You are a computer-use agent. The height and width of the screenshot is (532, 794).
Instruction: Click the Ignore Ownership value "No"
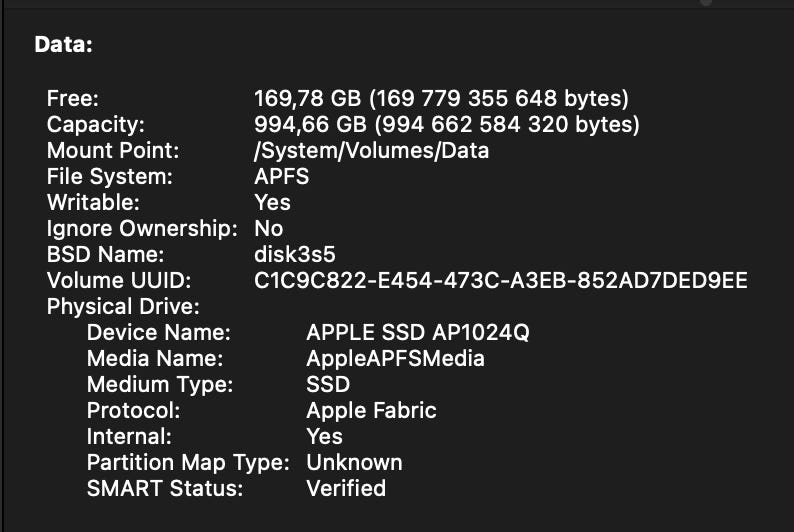click(268, 228)
